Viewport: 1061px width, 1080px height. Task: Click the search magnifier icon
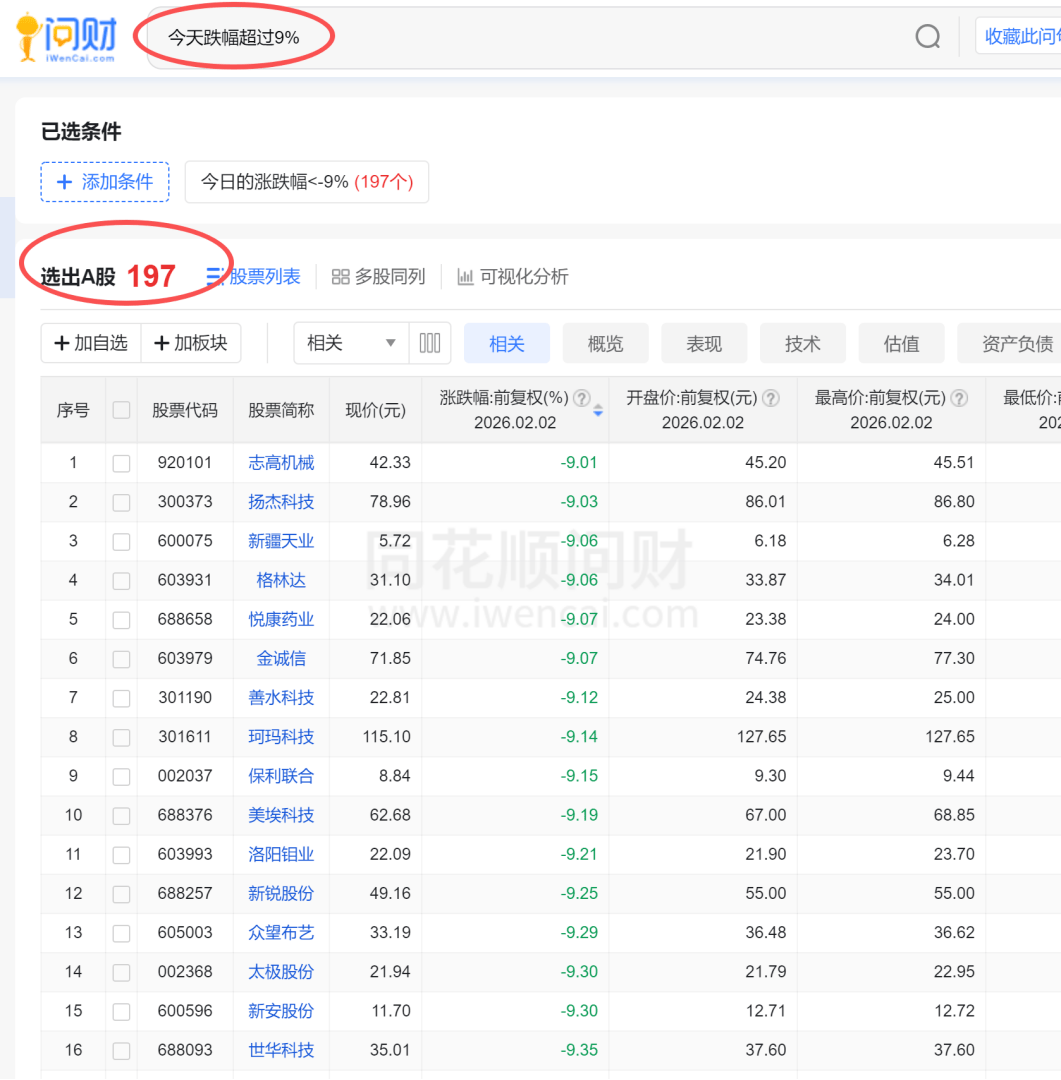(x=927, y=37)
